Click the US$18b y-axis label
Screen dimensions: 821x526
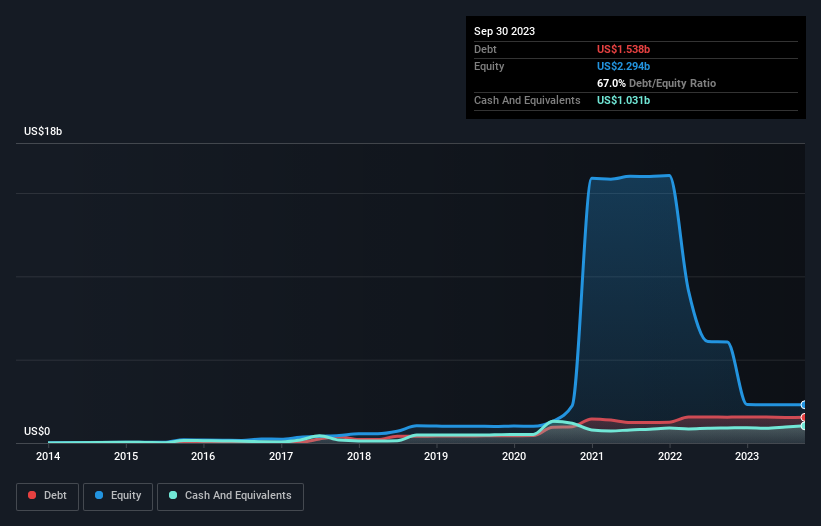click(43, 131)
